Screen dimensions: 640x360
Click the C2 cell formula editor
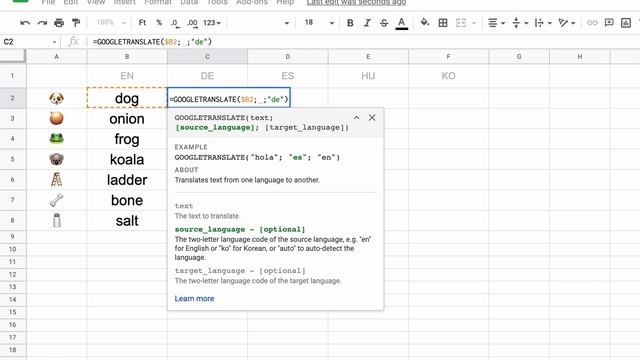[x=229, y=99]
